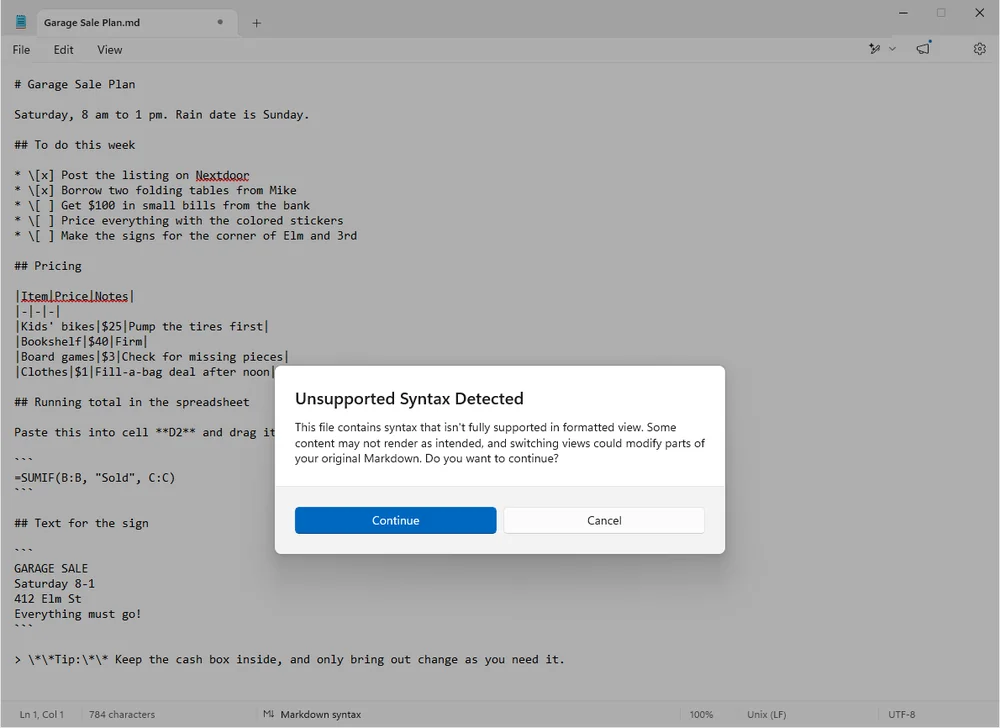
Task: Click the misspelled word Nextdoor
Action: coord(222,175)
